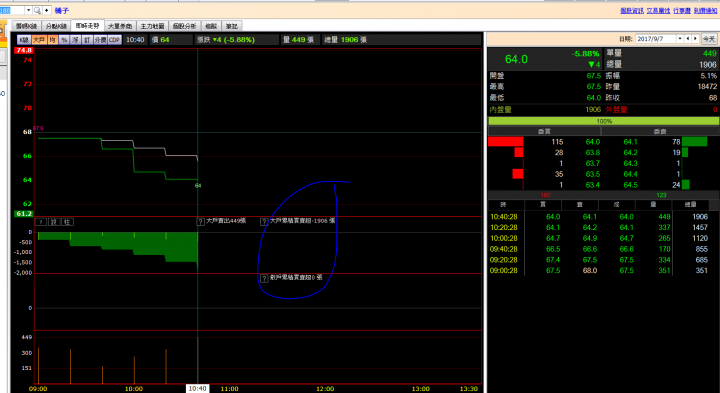Image resolution: width=720 pixels, height=393 pixels.
Task: Advance to the next date arrow
Action: coord(695,39)
